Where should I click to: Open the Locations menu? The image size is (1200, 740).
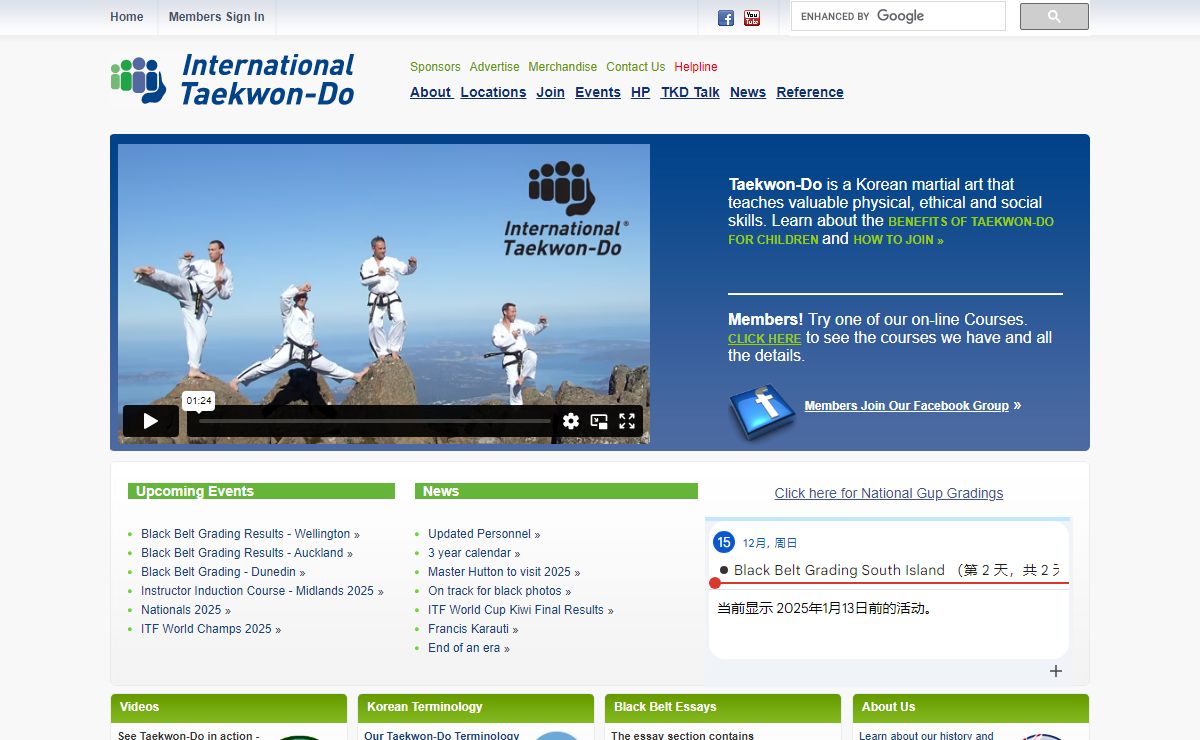pyautogui.click(x=493, y=92)
